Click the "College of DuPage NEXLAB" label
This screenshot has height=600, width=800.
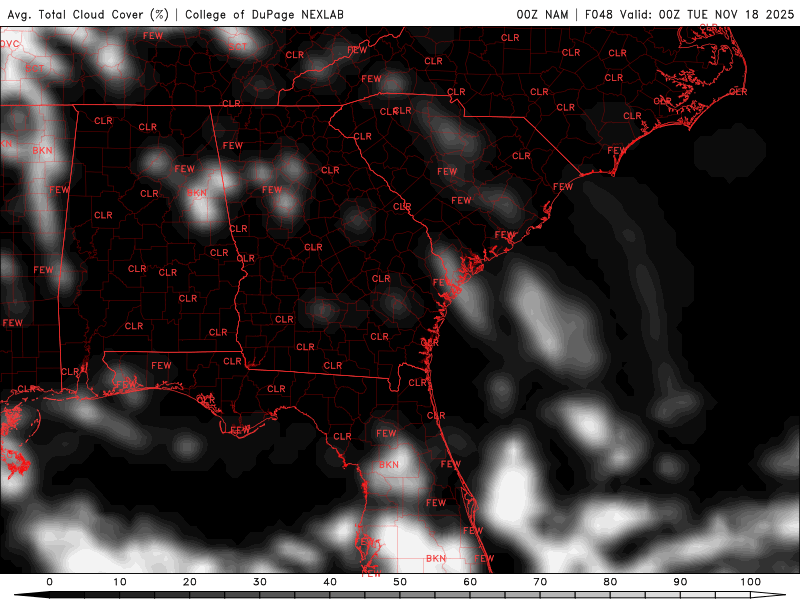(x=264, y=15)
